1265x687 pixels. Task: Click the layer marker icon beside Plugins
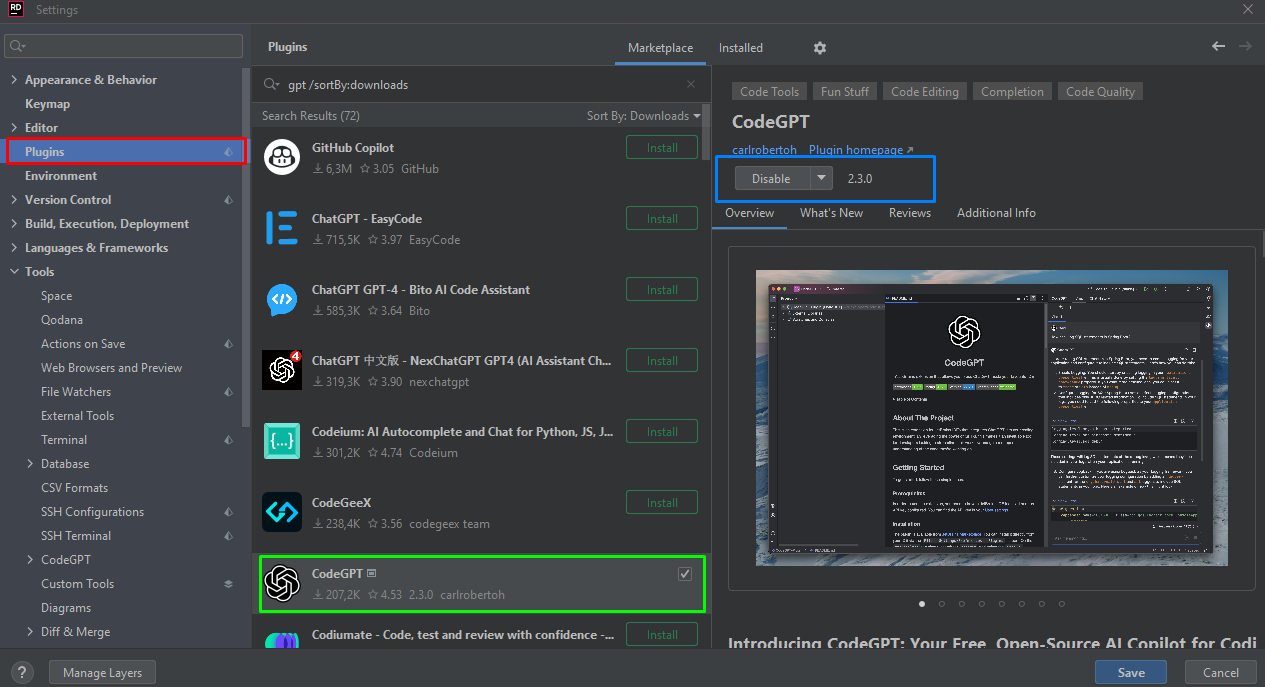coord(229,152)
